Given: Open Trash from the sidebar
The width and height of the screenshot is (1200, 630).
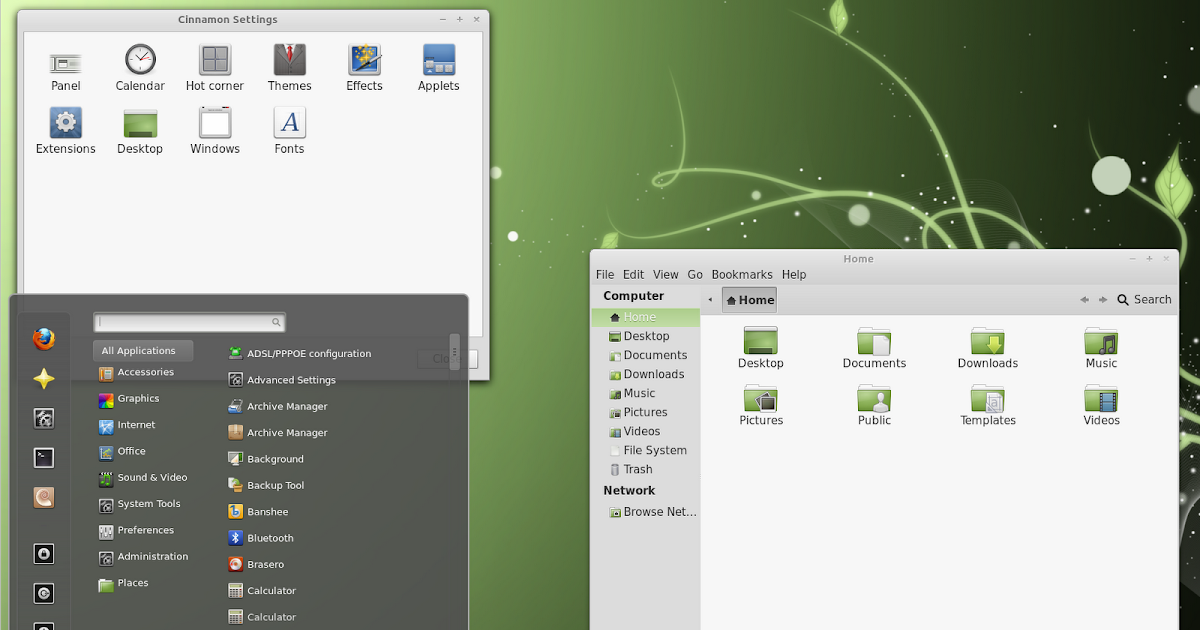Looking at the screenshot, I should click(x=638, y=469).
